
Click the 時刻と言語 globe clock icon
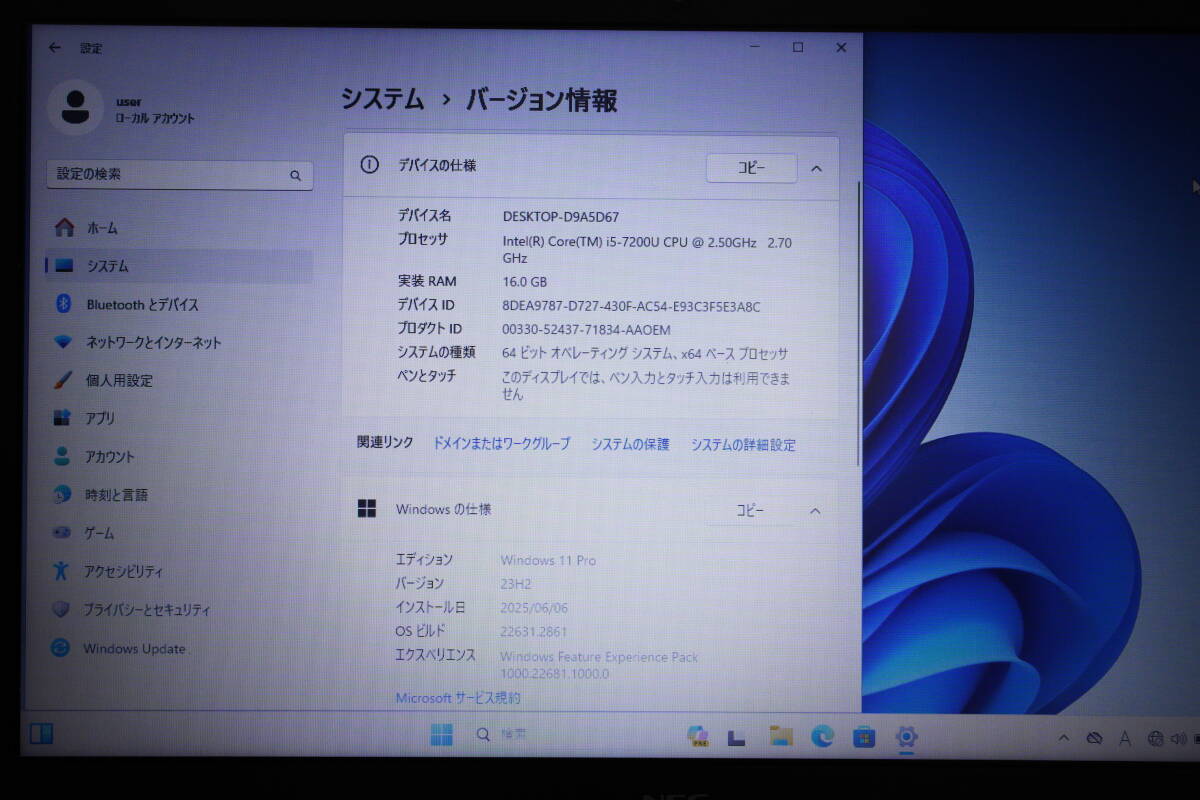click(63, 494)
